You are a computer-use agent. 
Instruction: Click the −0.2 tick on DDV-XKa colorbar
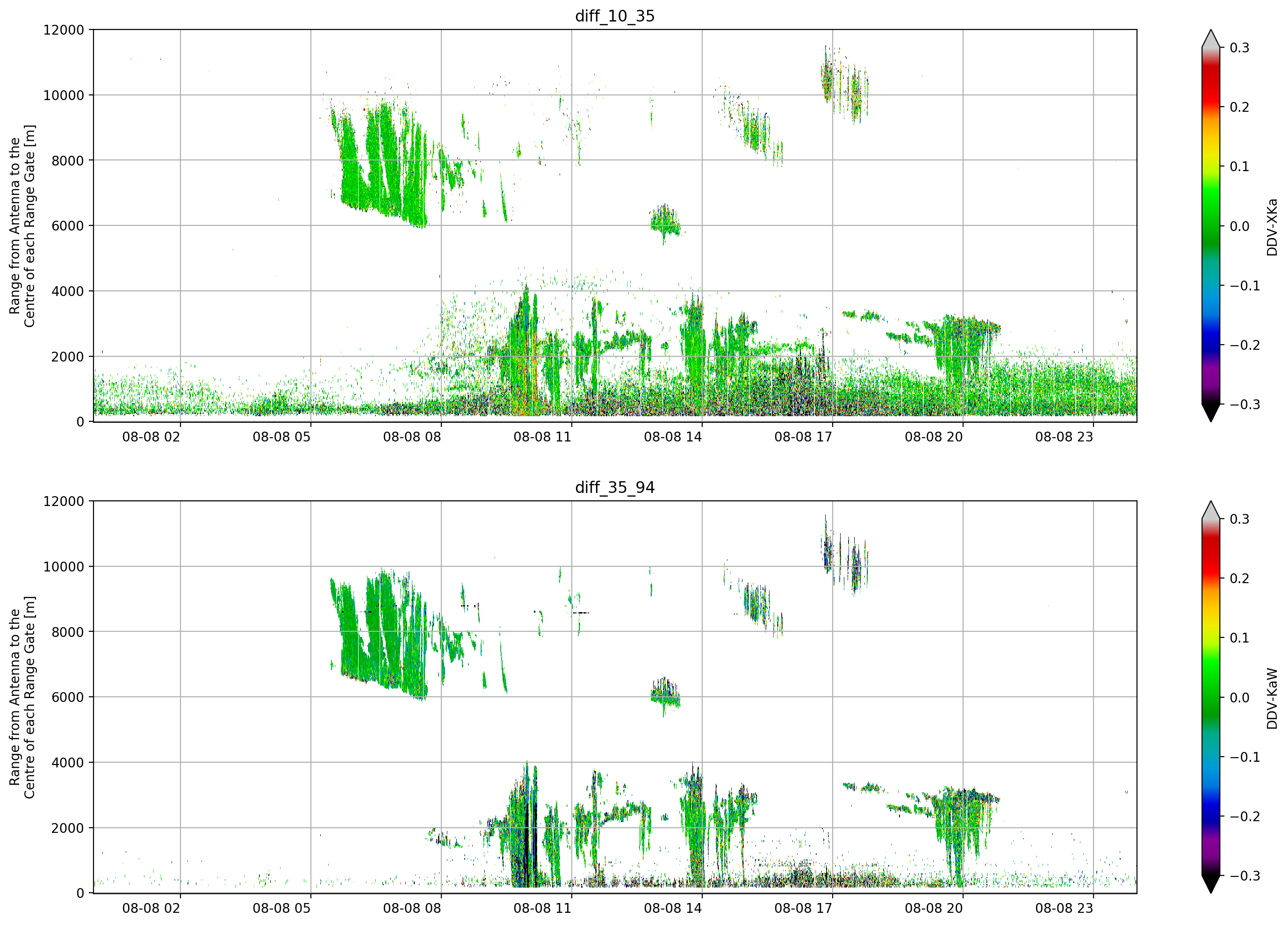click(1245, 346)
